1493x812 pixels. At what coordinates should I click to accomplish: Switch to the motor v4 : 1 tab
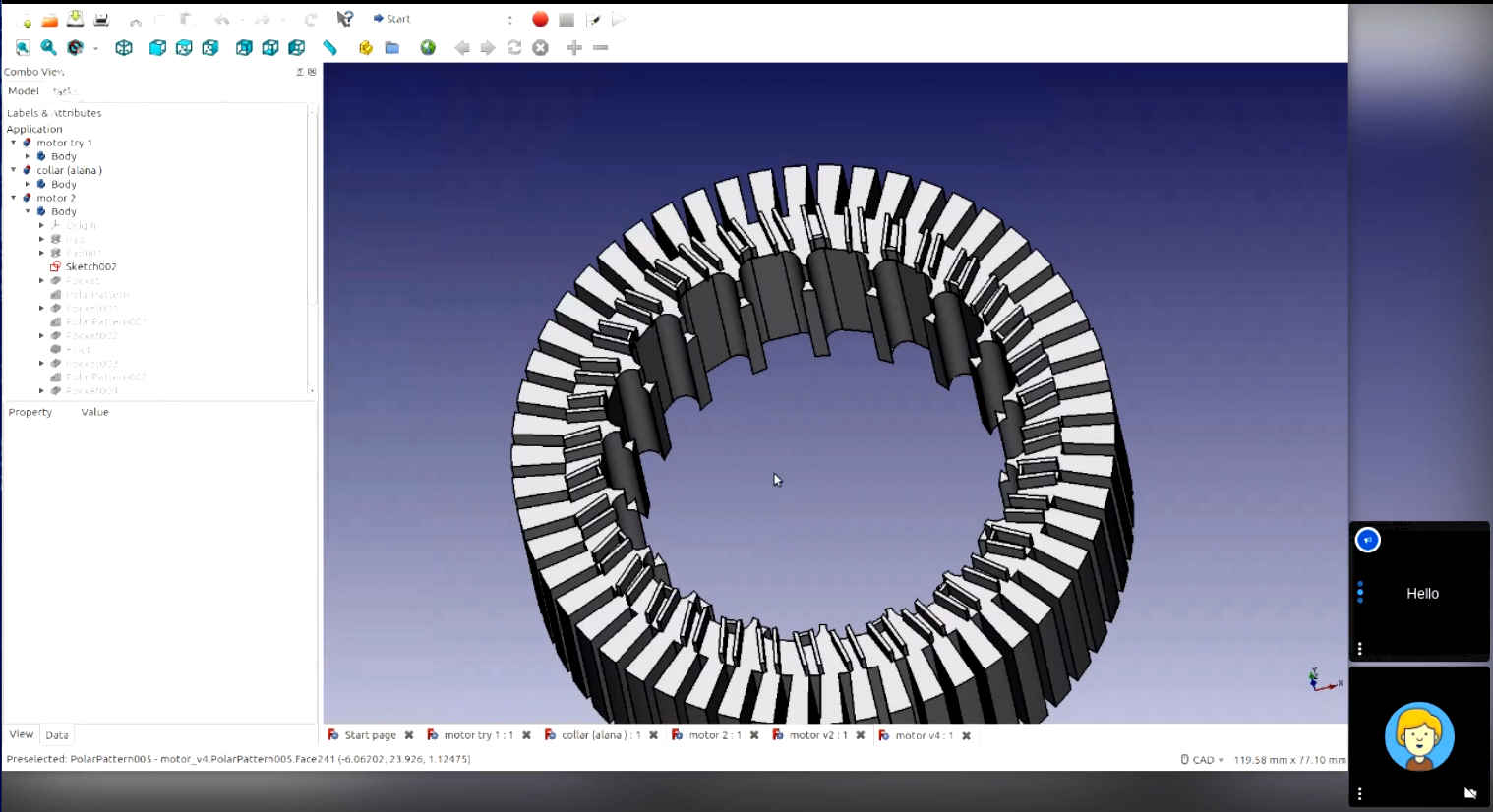pos(924,735)
